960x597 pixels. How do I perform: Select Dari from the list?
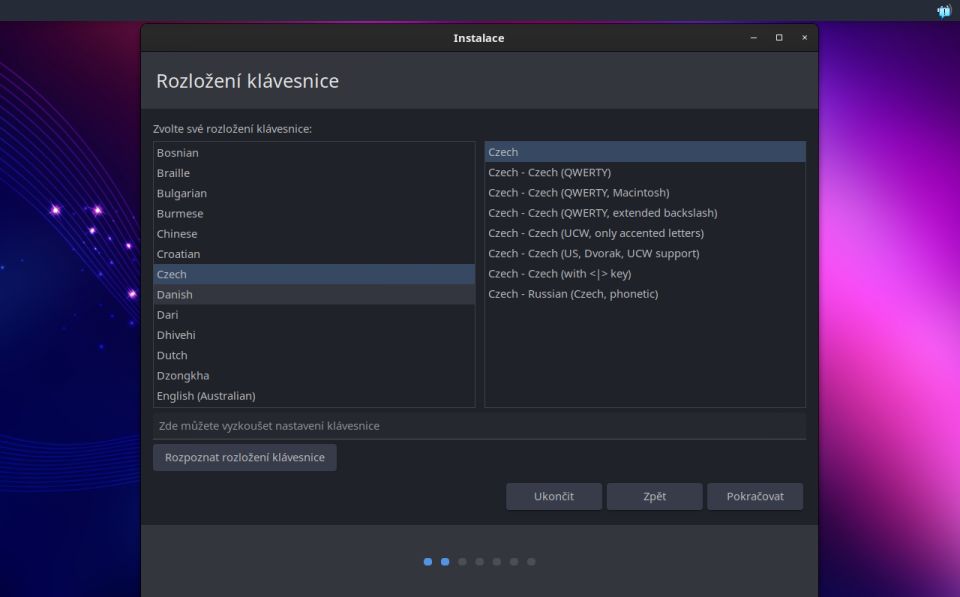(x=314, y=315)
